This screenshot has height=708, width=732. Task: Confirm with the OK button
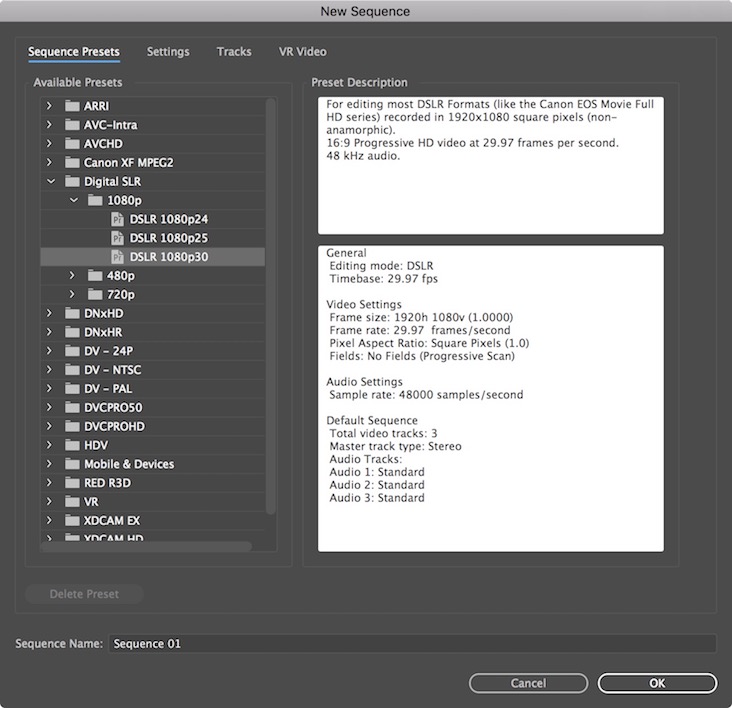point(657,683)
